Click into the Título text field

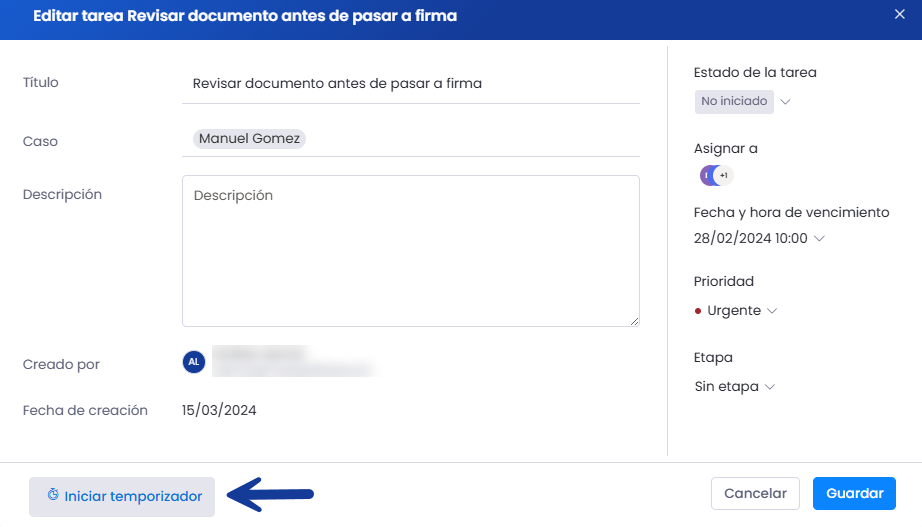coord(410,84)
